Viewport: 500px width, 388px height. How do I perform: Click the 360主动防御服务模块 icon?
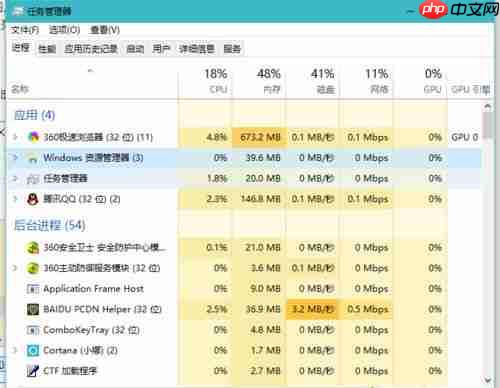pyautogui.click(x=33, y=268)
